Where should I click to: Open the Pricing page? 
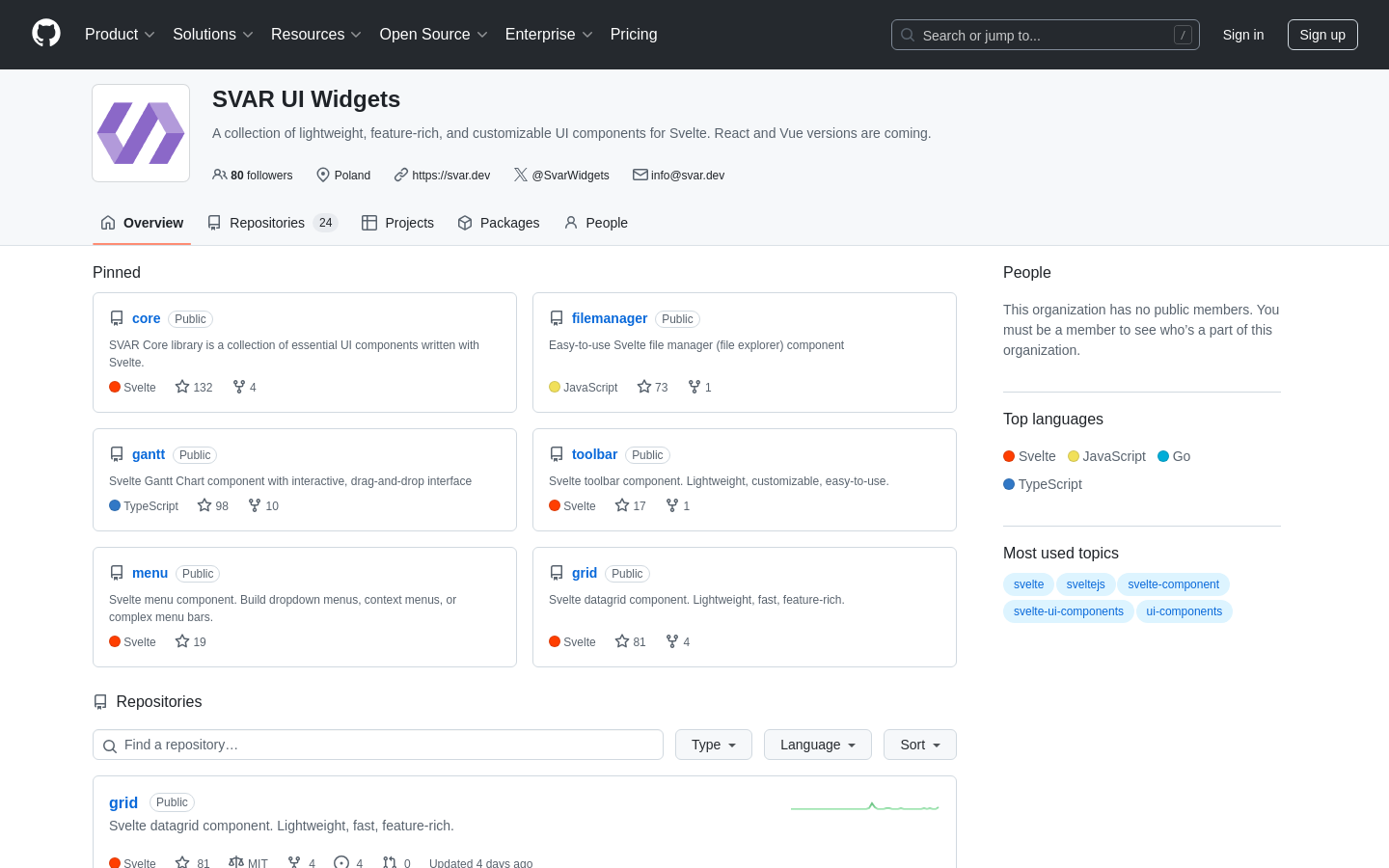(634, 35)
